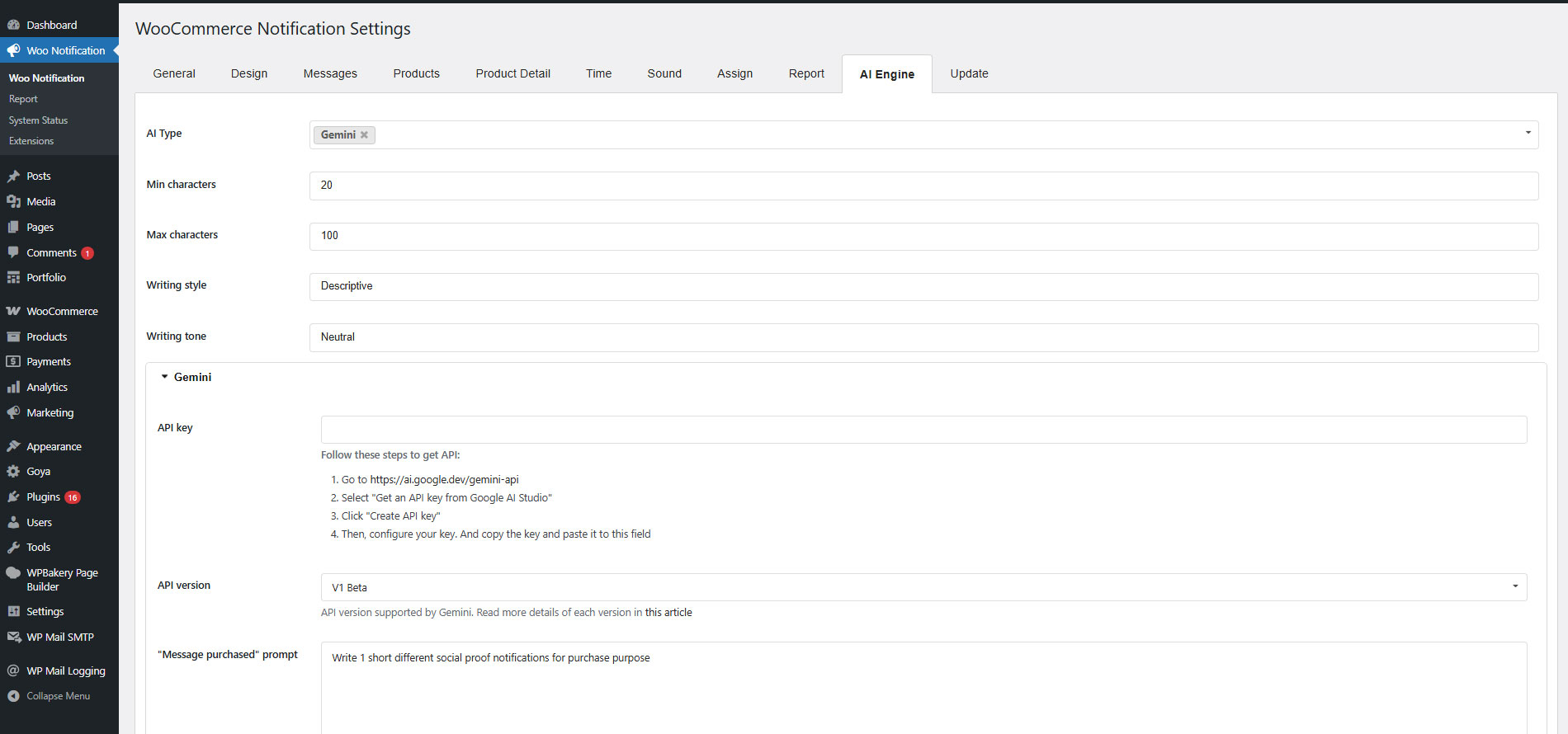Click the Media library icon
Screen dimensions: 1568x734
point(13,201)
